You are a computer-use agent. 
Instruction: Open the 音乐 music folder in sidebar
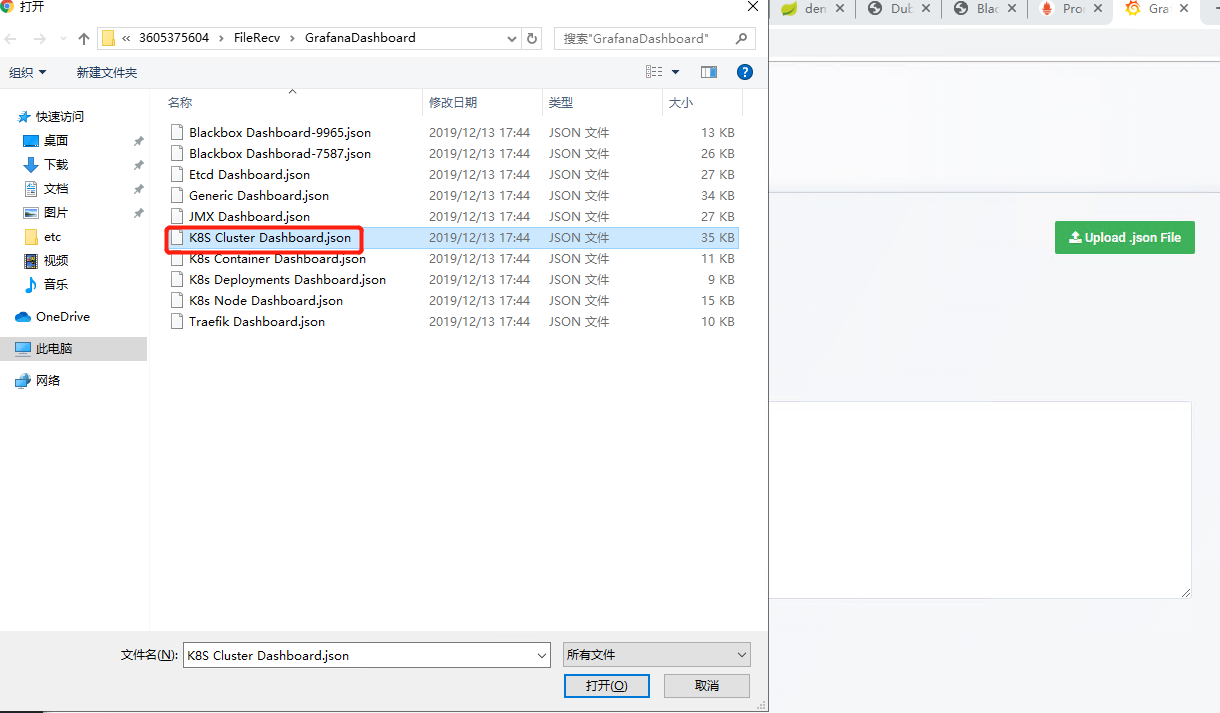(x=56, y=285)
